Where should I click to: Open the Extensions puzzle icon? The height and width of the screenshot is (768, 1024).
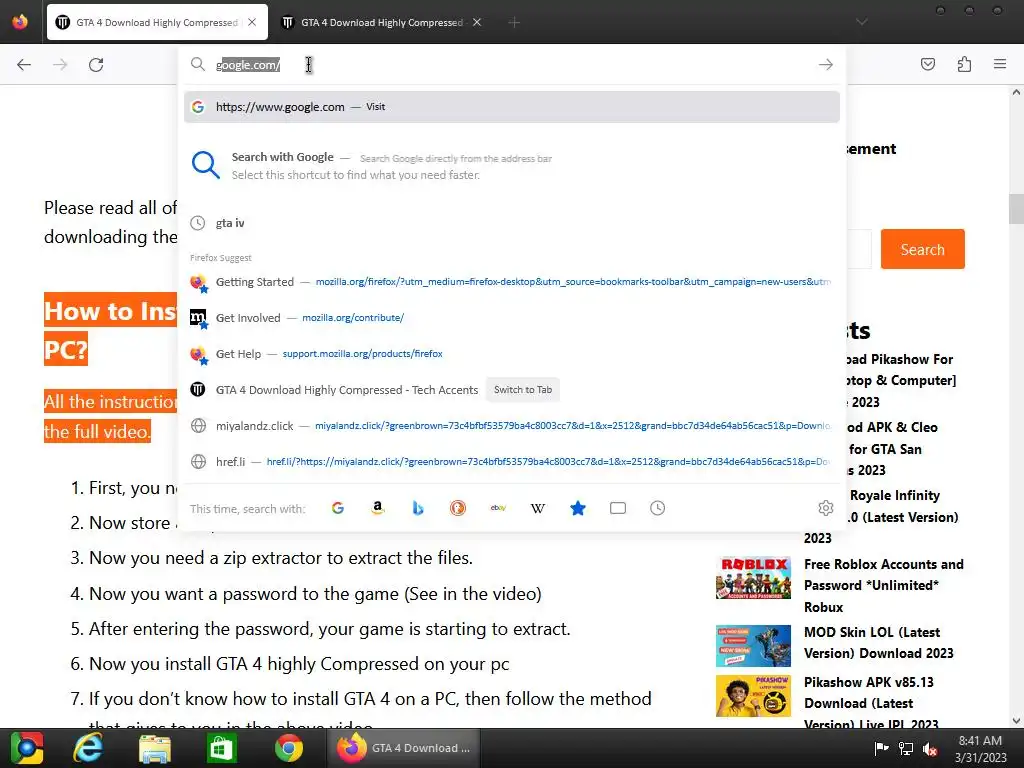pos(964,64)
